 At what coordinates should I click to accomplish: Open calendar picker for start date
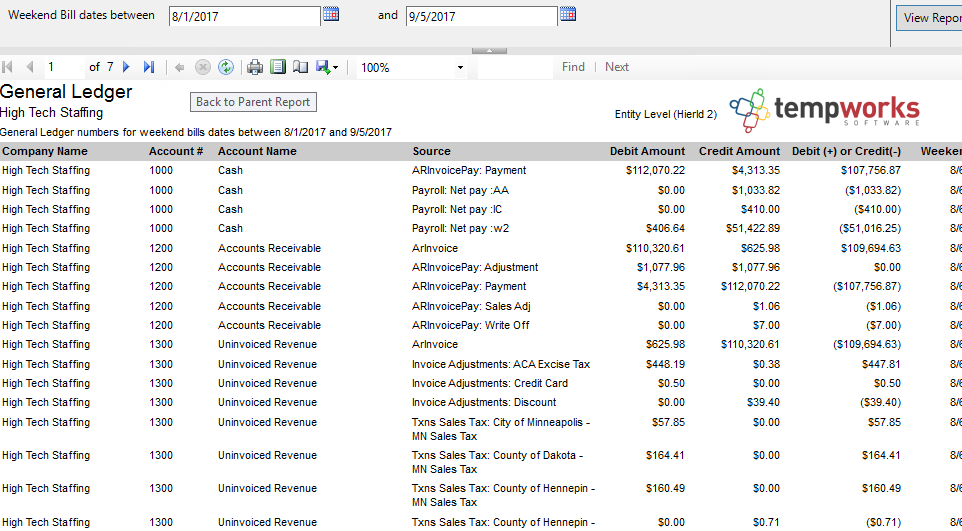(331, 14)
